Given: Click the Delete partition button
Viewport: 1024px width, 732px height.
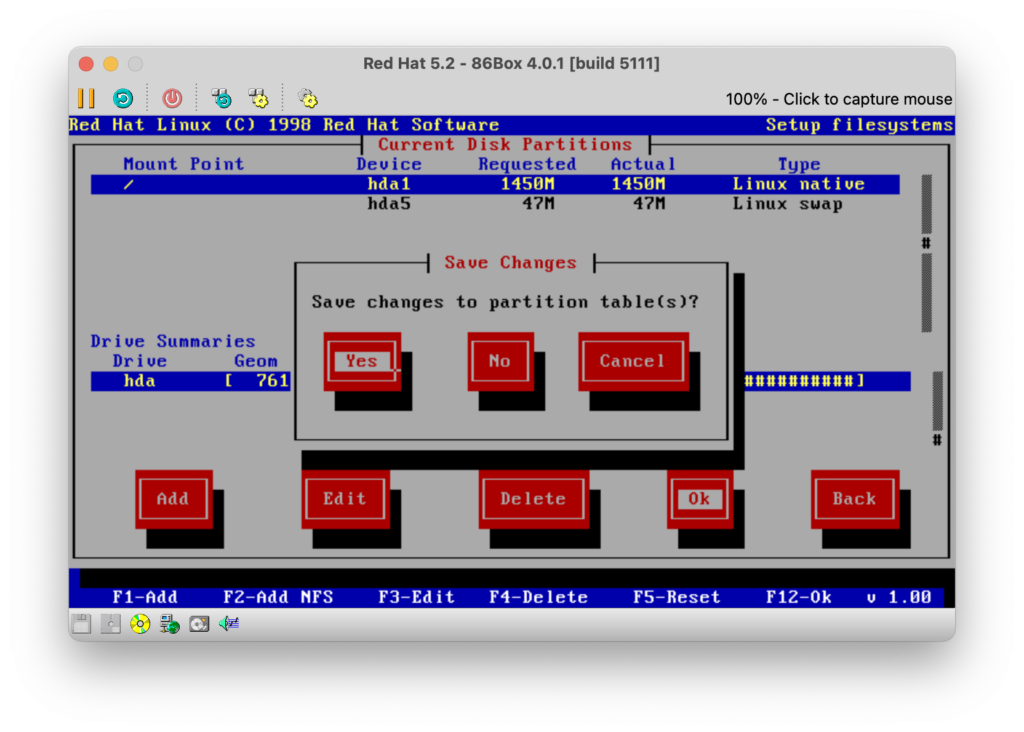Looking at the screenshot, I should pyautogui.click(x=534, y=499).
